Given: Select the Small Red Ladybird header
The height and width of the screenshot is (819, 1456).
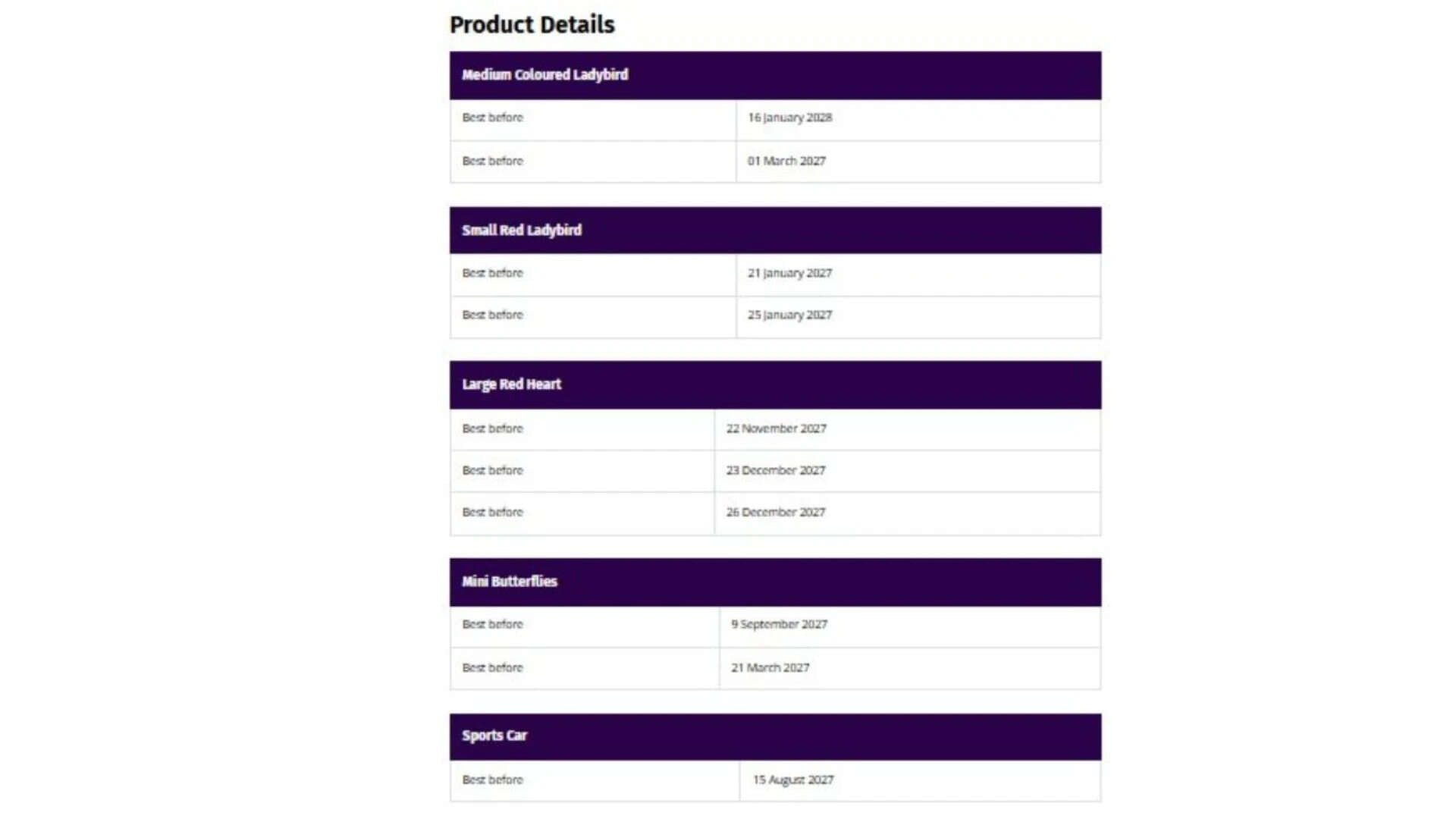Looking at the screenshot, I should pos(775,230).
